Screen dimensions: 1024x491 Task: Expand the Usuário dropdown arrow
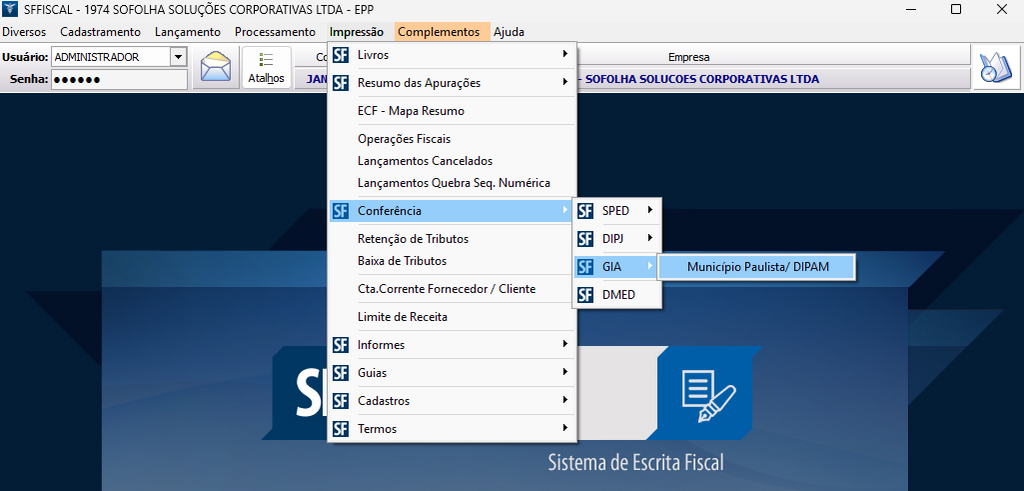pos(178,57)
